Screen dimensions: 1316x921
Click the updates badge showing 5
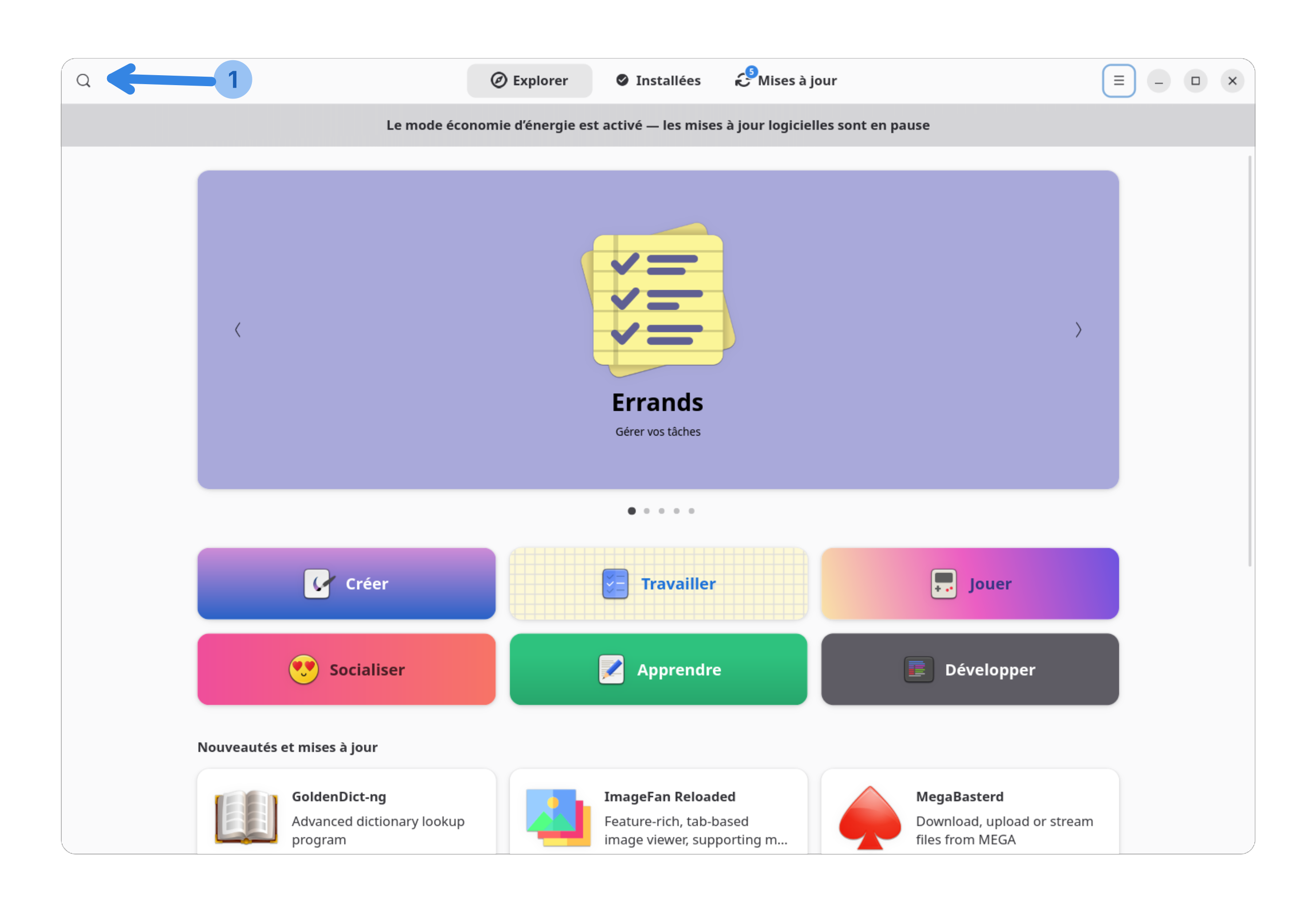[752, 72]
